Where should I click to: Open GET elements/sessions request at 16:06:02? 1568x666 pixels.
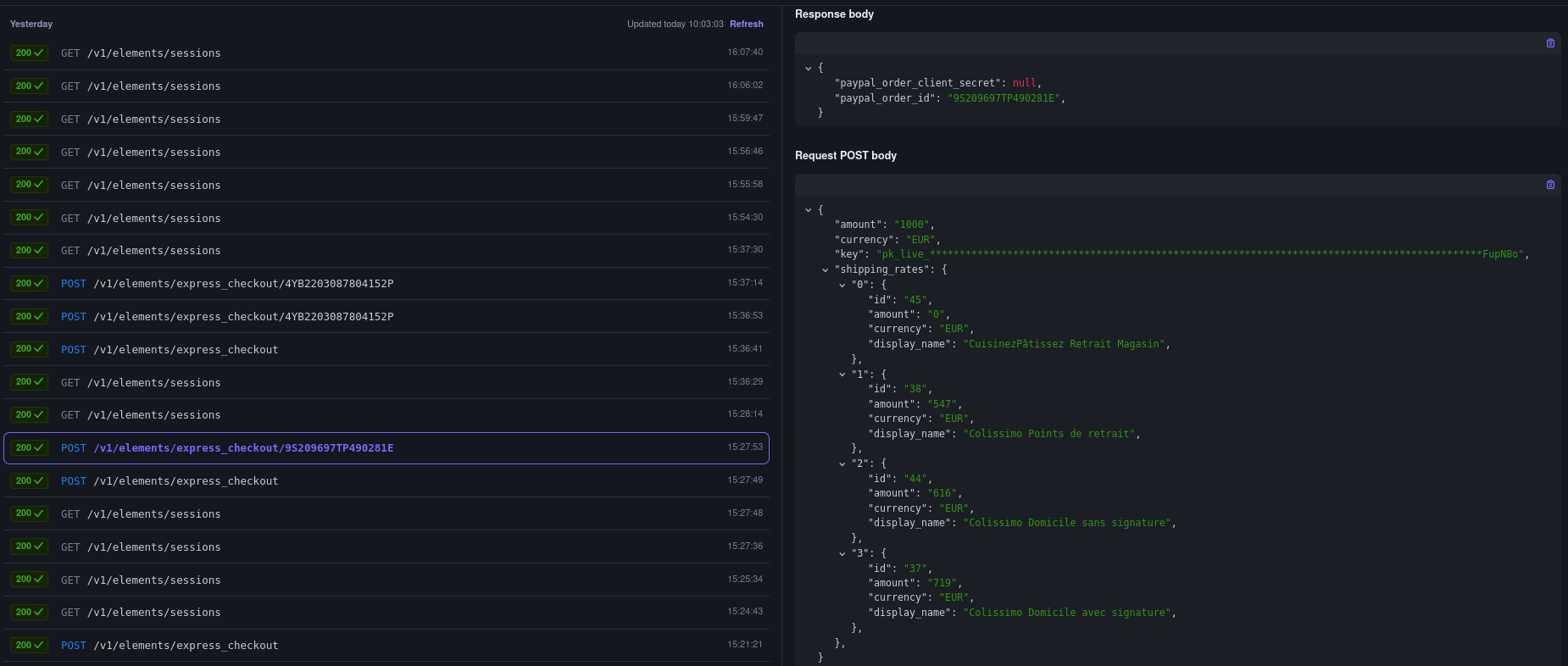pyautogui.click(x=153, y=86)
